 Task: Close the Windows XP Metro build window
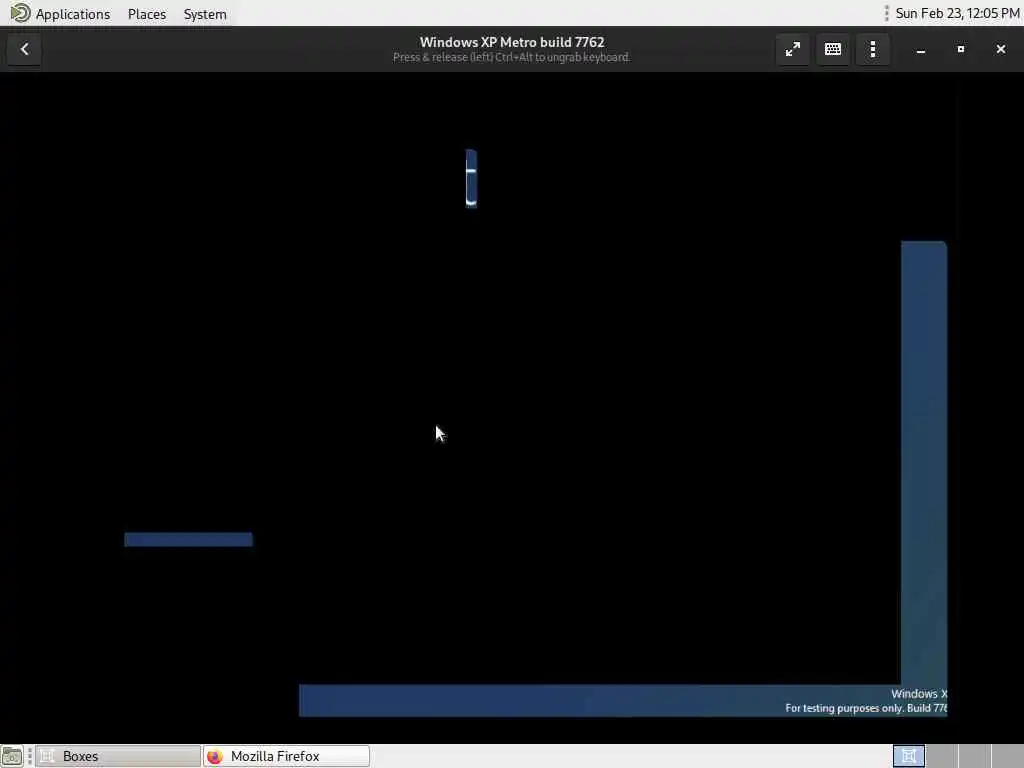pos(1000,49)
